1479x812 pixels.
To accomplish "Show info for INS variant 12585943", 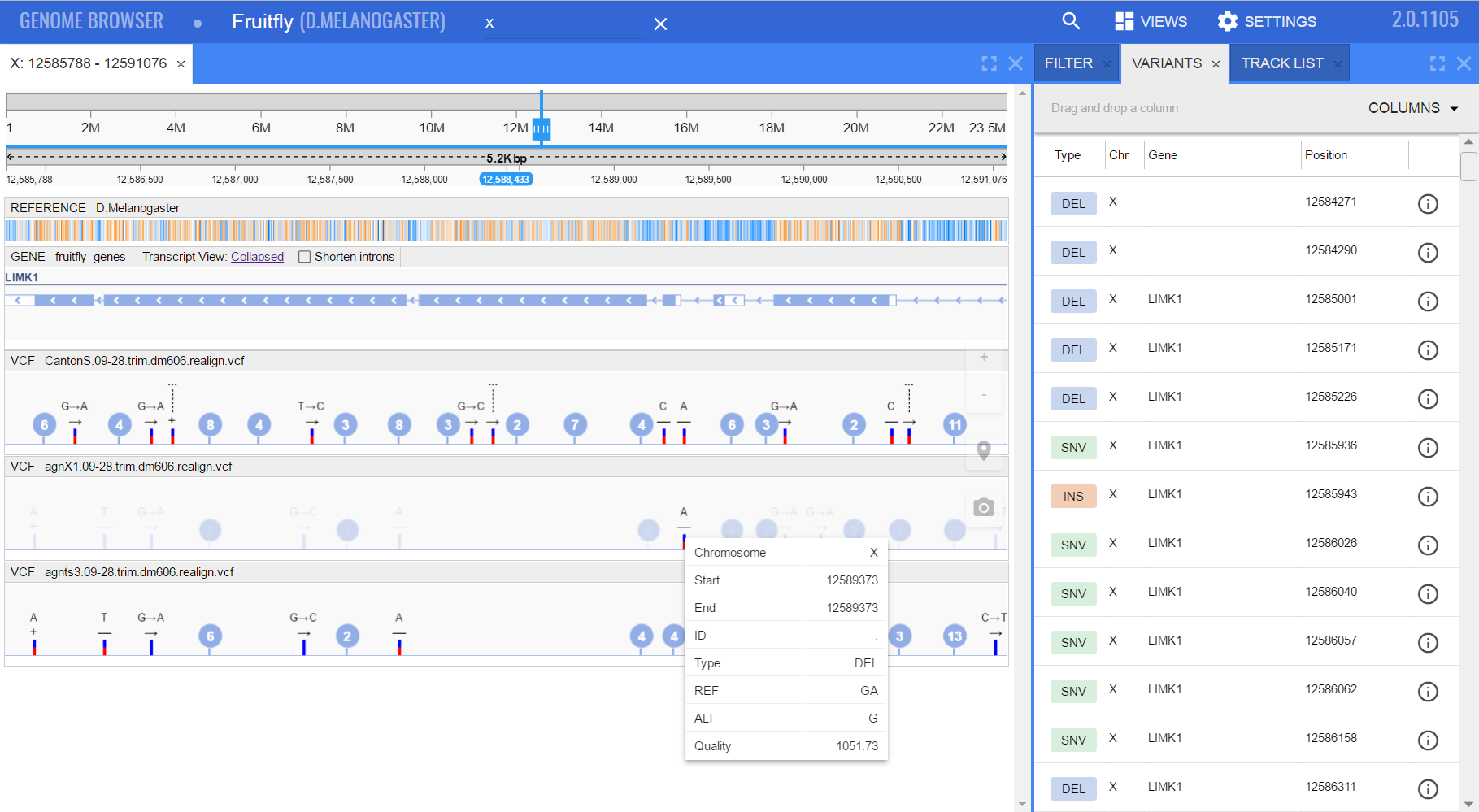I will [1427, 496].
